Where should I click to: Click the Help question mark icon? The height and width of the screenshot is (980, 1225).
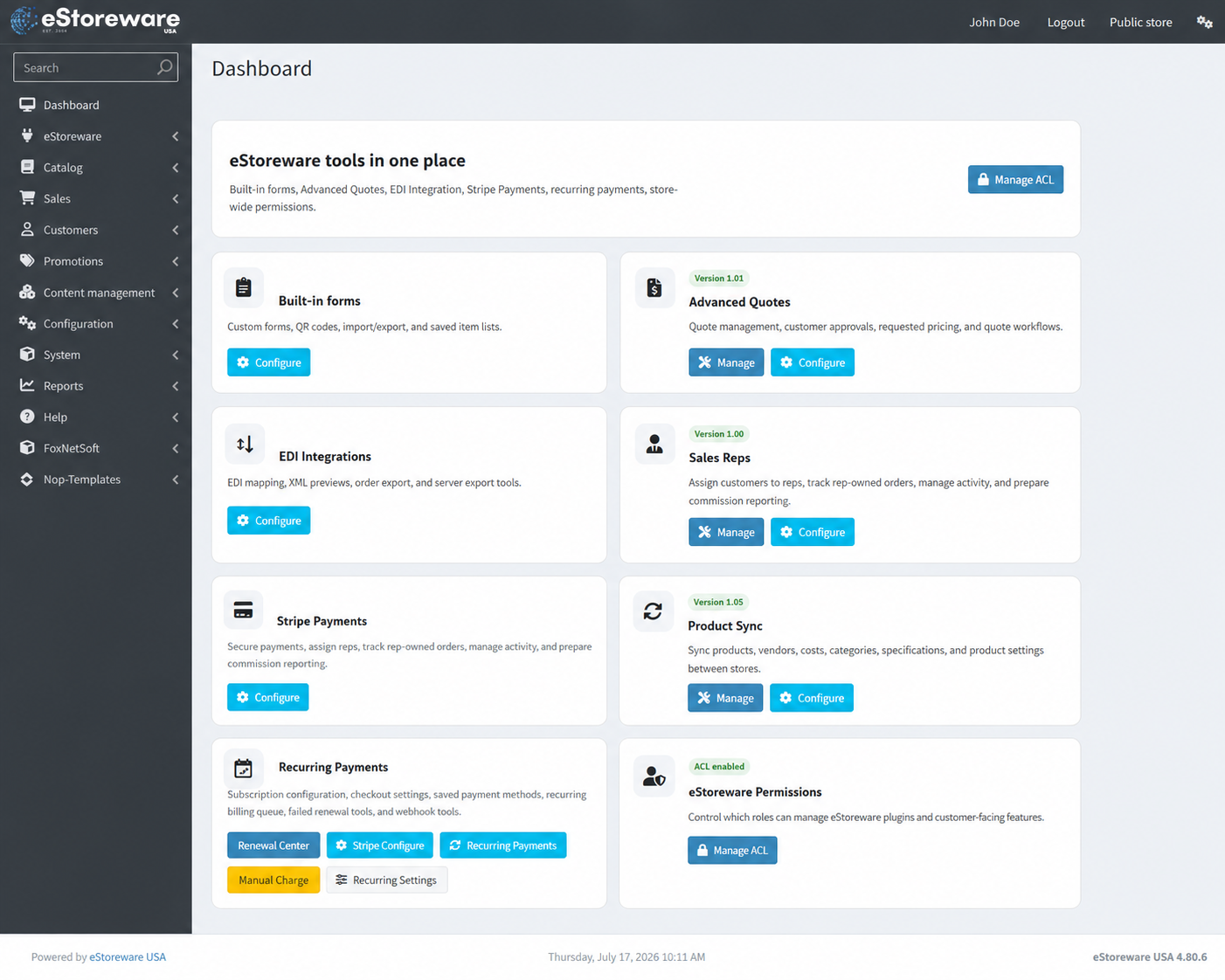click(x=27, y=417)
